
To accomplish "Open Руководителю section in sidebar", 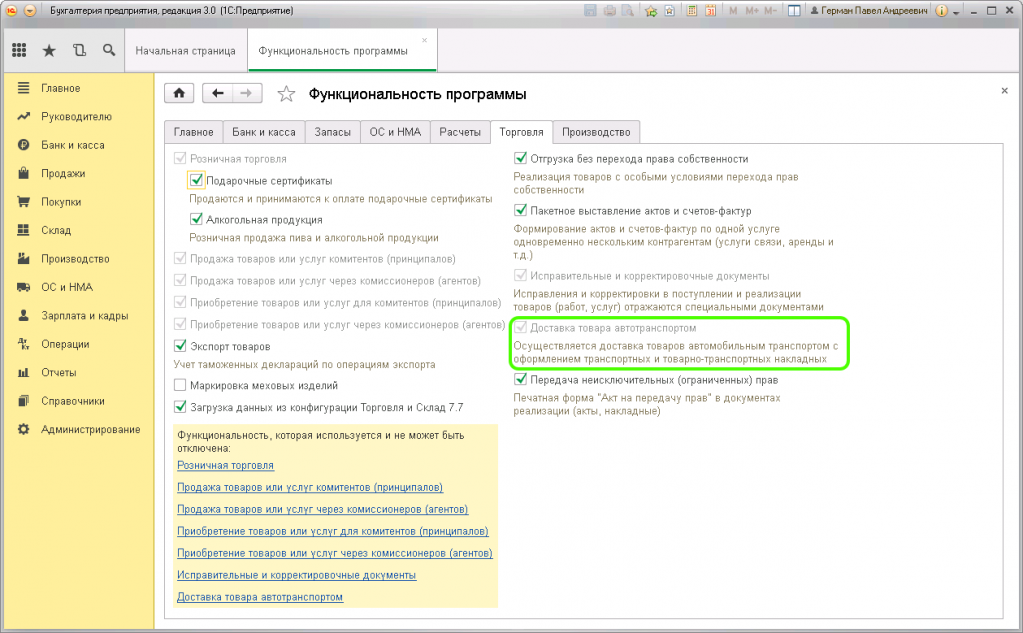I will (x=76, y=116).
